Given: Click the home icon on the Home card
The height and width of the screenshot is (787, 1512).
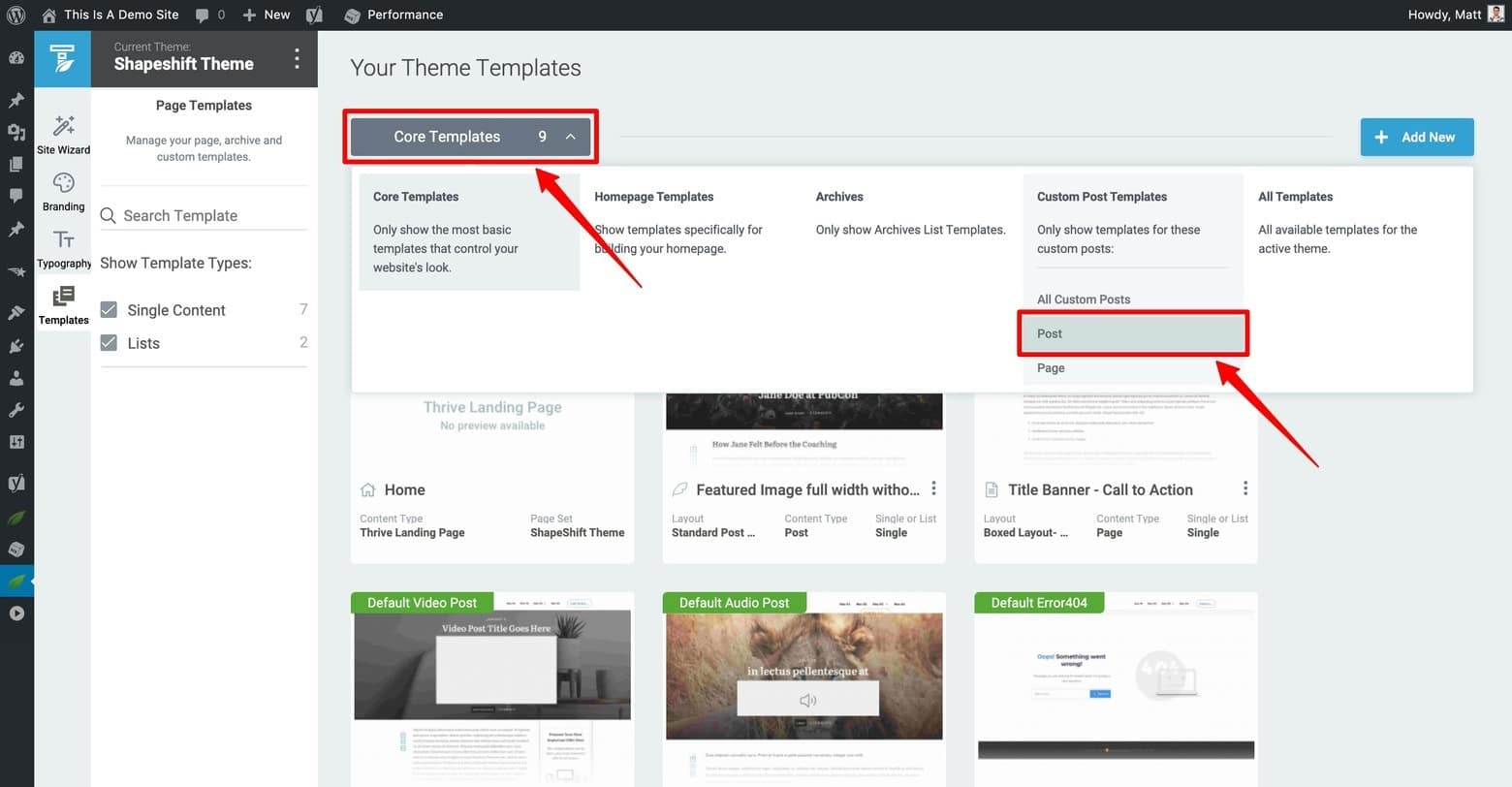Looking at the screenshot, I should (x=368, y=489).
